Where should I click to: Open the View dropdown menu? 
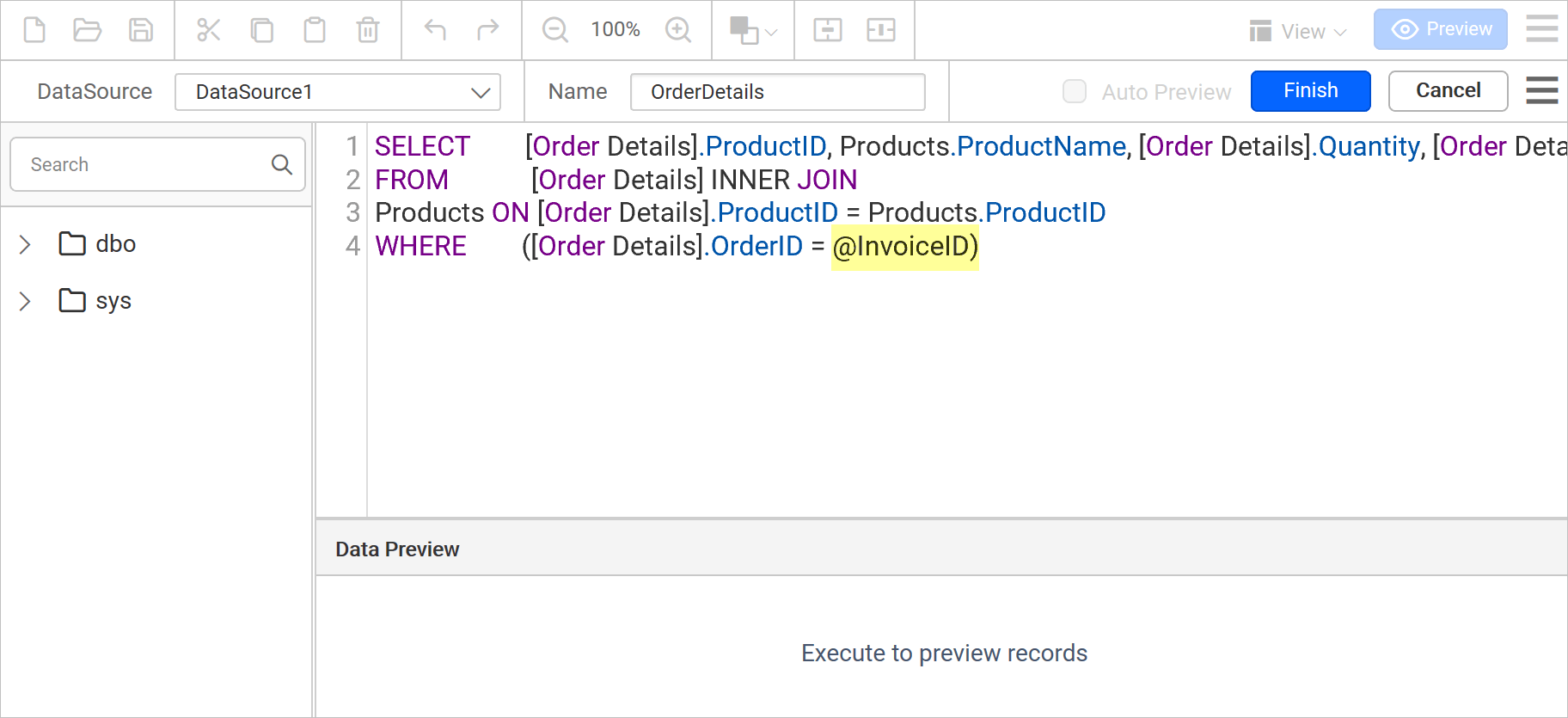point(1298,31)
